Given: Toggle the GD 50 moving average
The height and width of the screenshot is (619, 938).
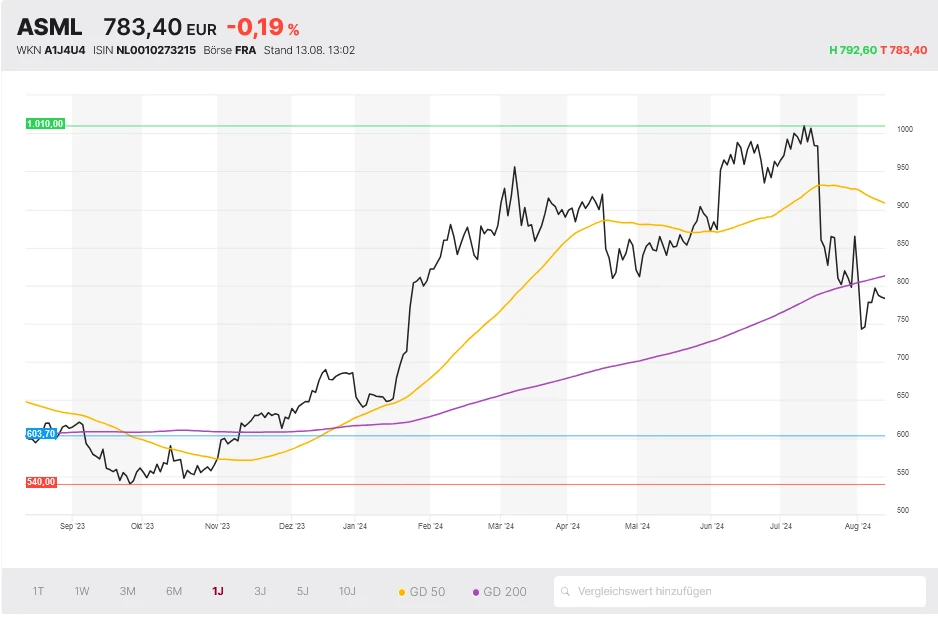Looking at the screenshot, I should 425,591.
